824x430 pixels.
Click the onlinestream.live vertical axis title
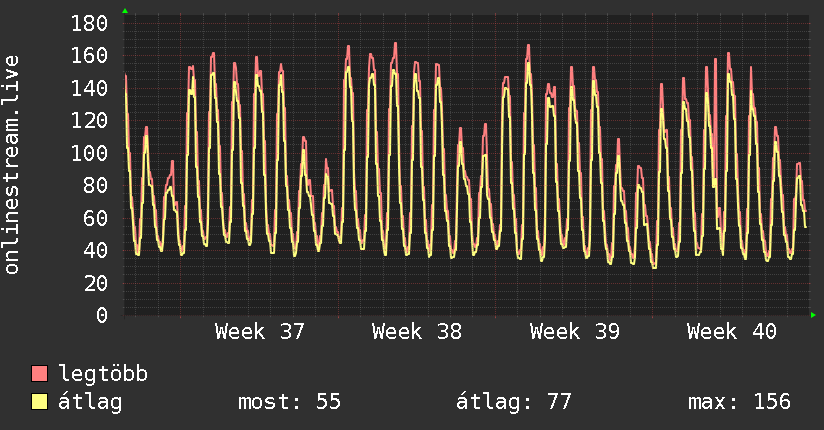click(11, 165)
